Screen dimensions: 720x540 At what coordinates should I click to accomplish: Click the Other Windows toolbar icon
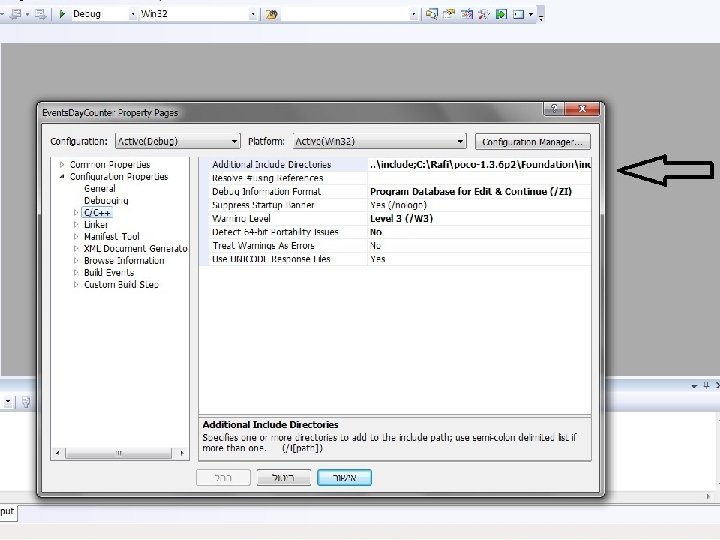518,14
